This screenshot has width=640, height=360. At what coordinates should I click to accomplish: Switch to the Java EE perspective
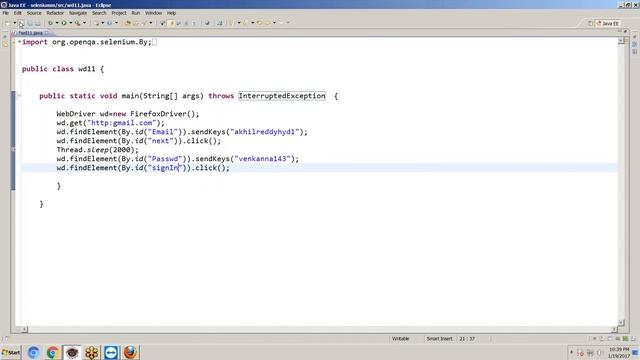(608, 23)
